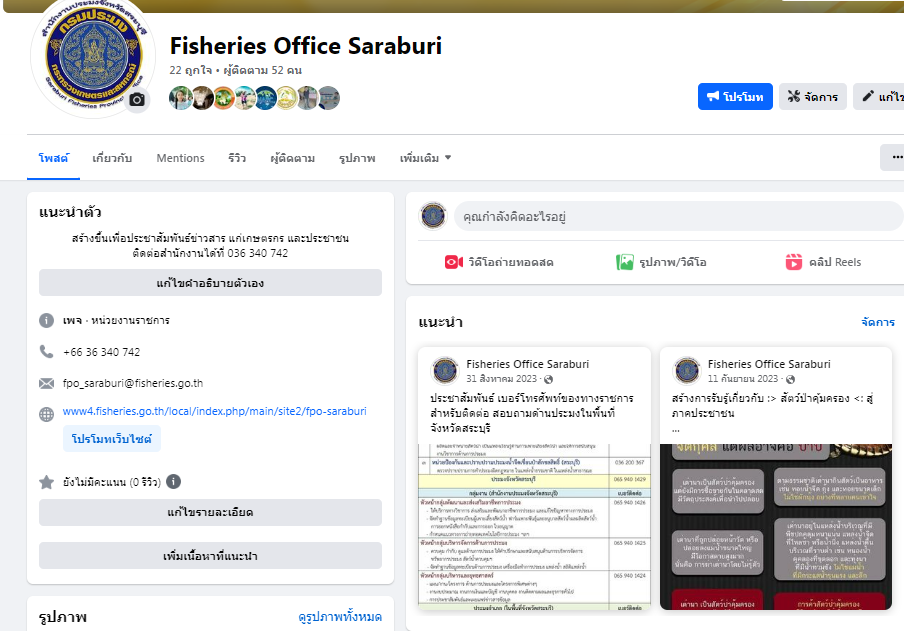The height and width of the screenshot is (631, 904).
Task: Click the info icon next to 0 รีวิว
Action: click(x=174, y=481)
